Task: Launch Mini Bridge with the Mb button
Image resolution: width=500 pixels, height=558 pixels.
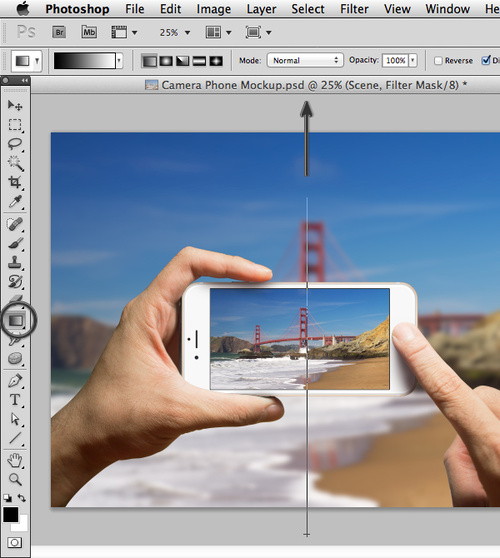Action: [x=89, y=32]
